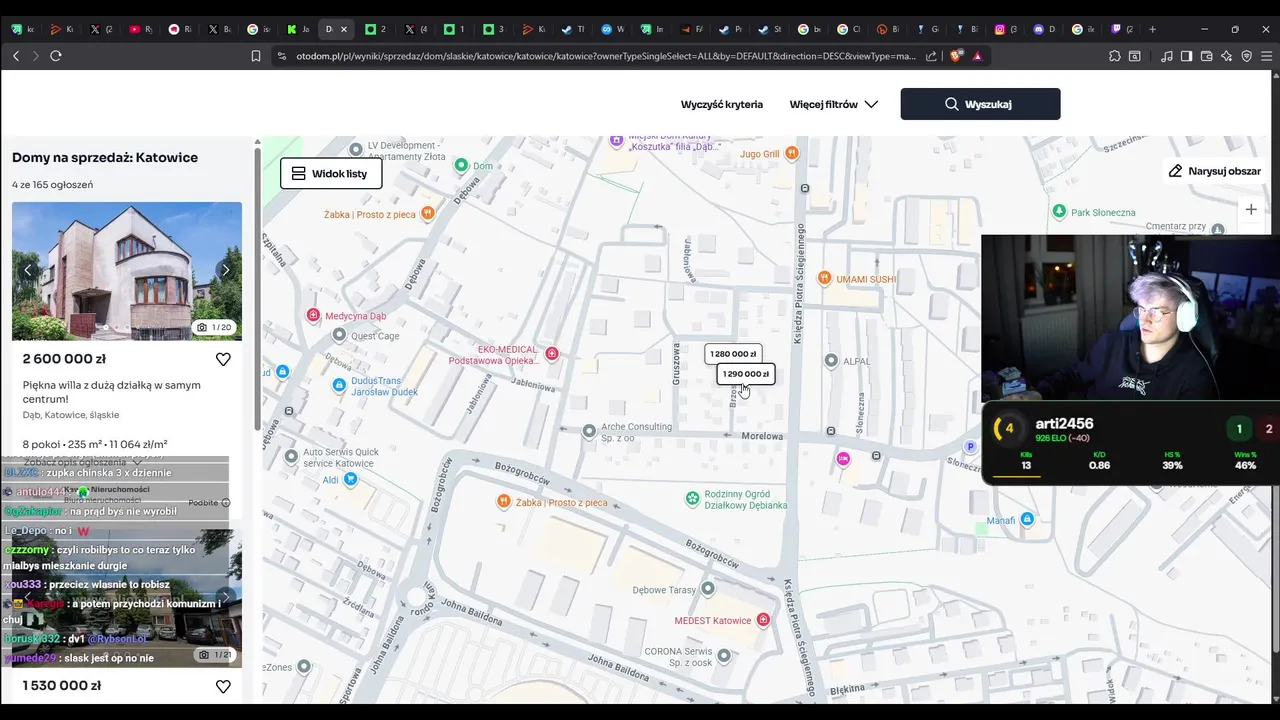Go back with the browser back arrow
Image resolution: width=1280 pixels, height=720 pixels.
click(16, 56)
